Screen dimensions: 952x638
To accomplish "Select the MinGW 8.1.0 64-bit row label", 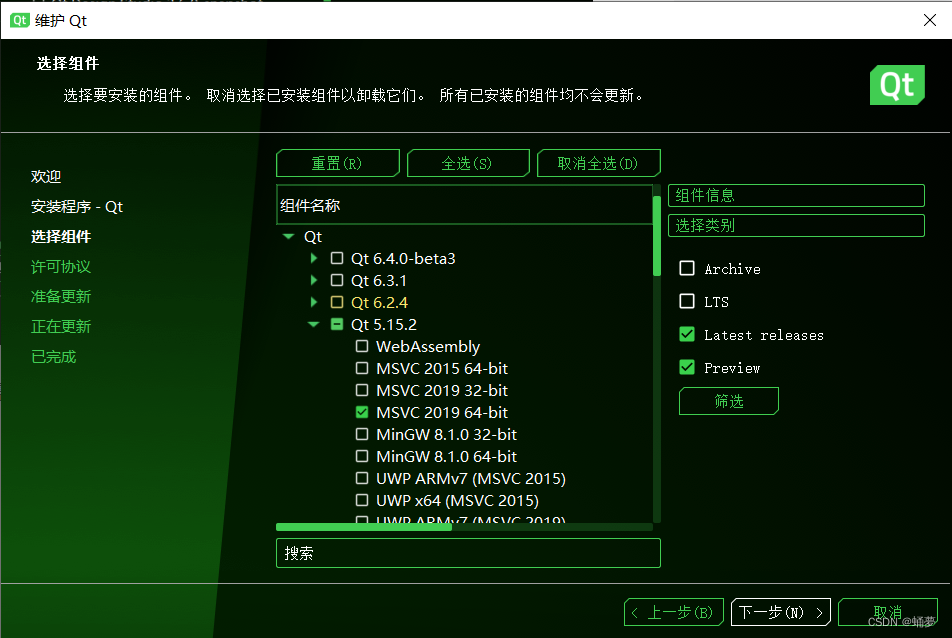I will pos(446,456).
